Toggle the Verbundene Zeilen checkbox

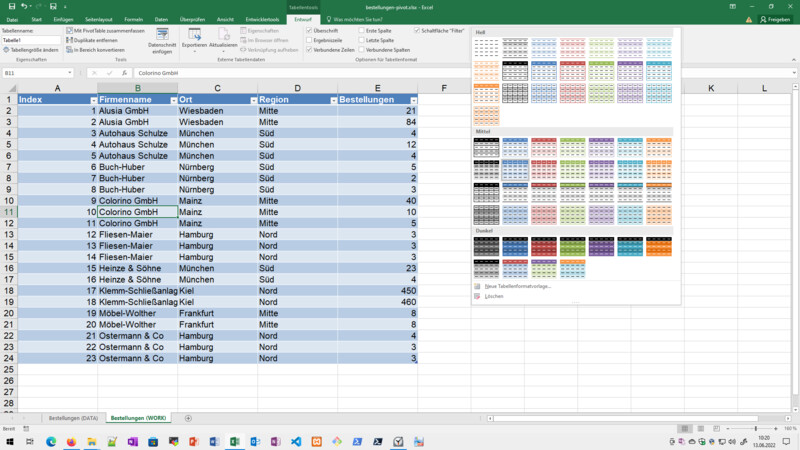[309, 50]
